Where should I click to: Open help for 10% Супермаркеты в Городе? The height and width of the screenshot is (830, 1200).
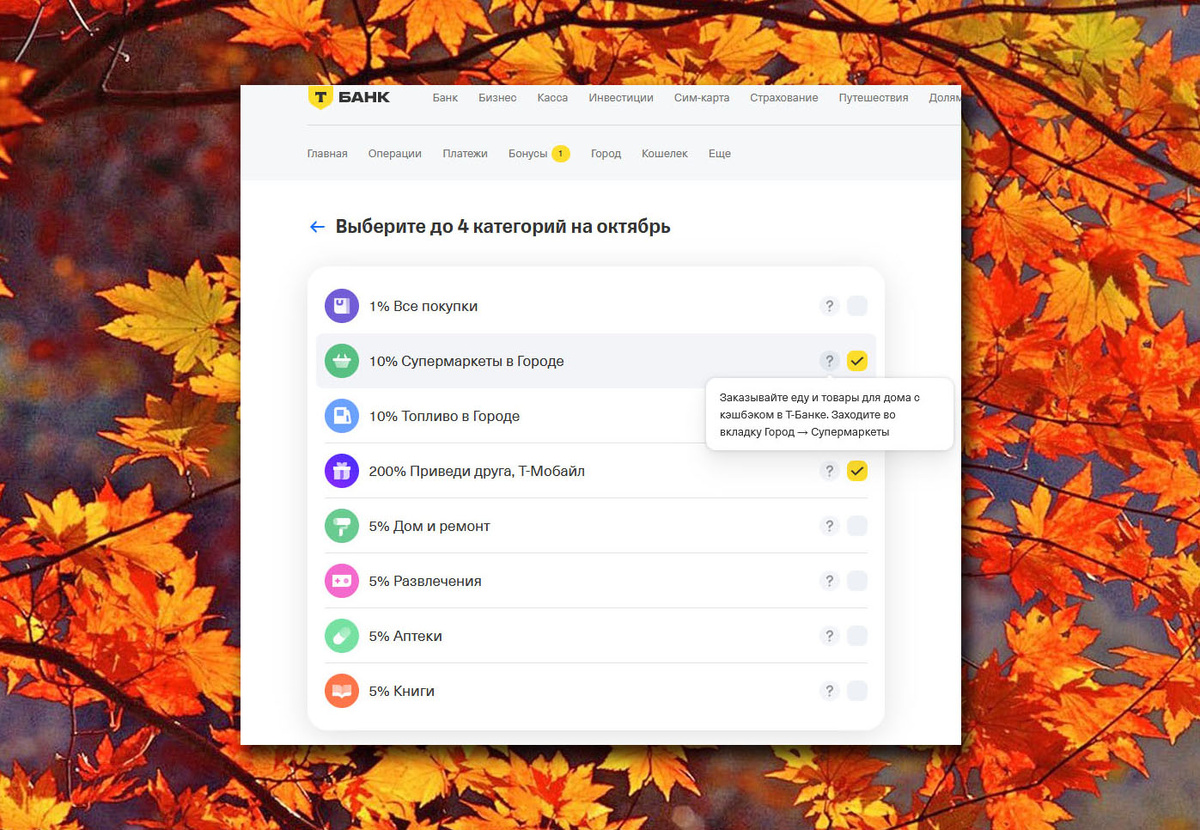point(828,361)
